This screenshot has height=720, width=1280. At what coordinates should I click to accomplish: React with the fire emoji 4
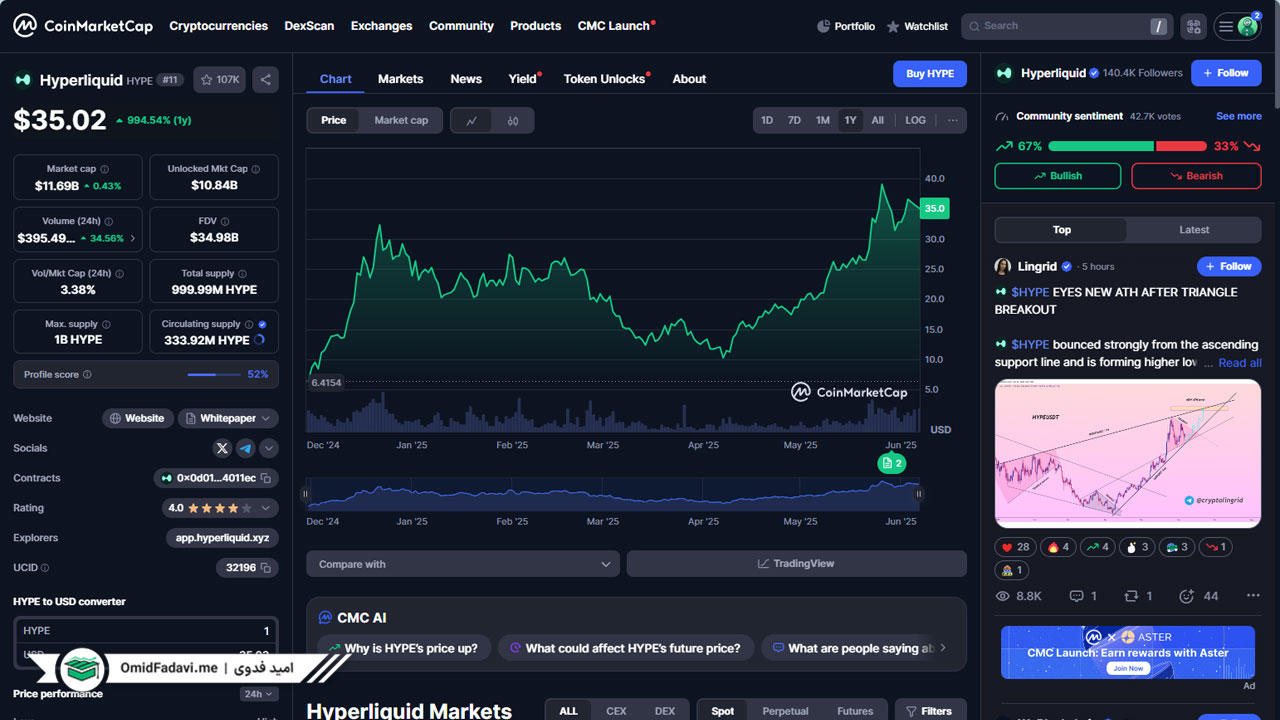1058,547
